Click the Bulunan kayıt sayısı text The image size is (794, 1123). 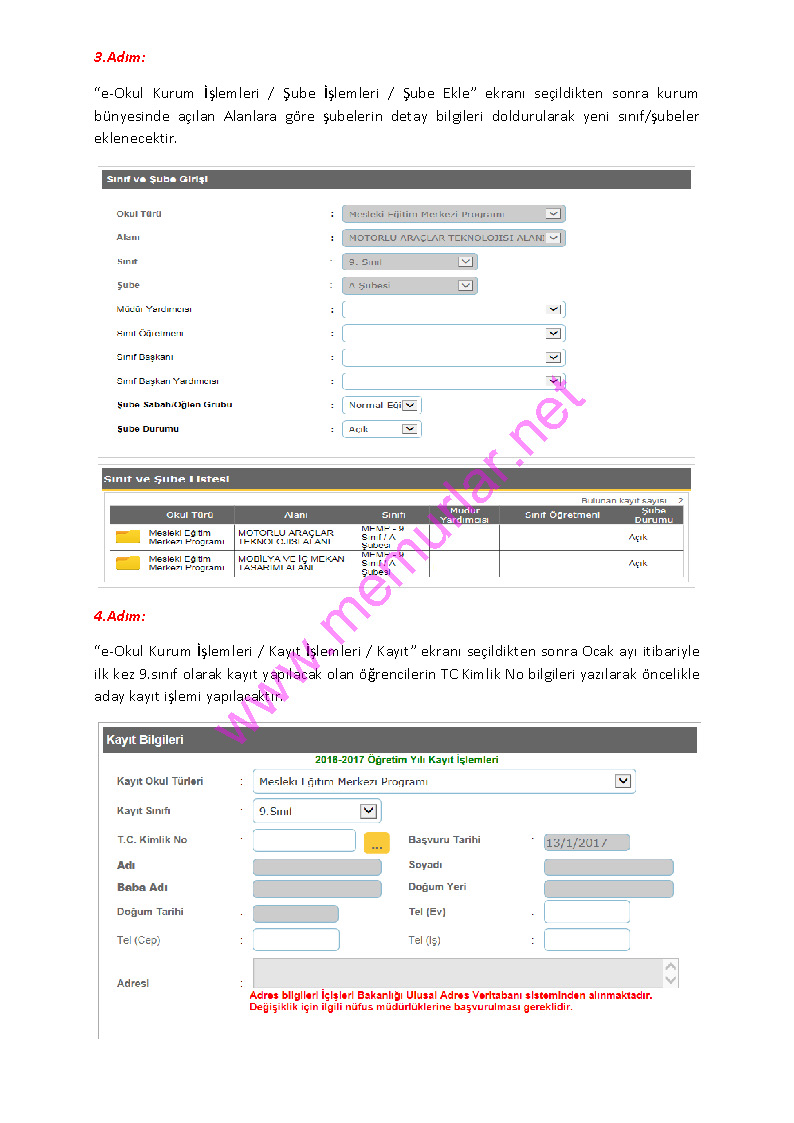click(624, 501)
